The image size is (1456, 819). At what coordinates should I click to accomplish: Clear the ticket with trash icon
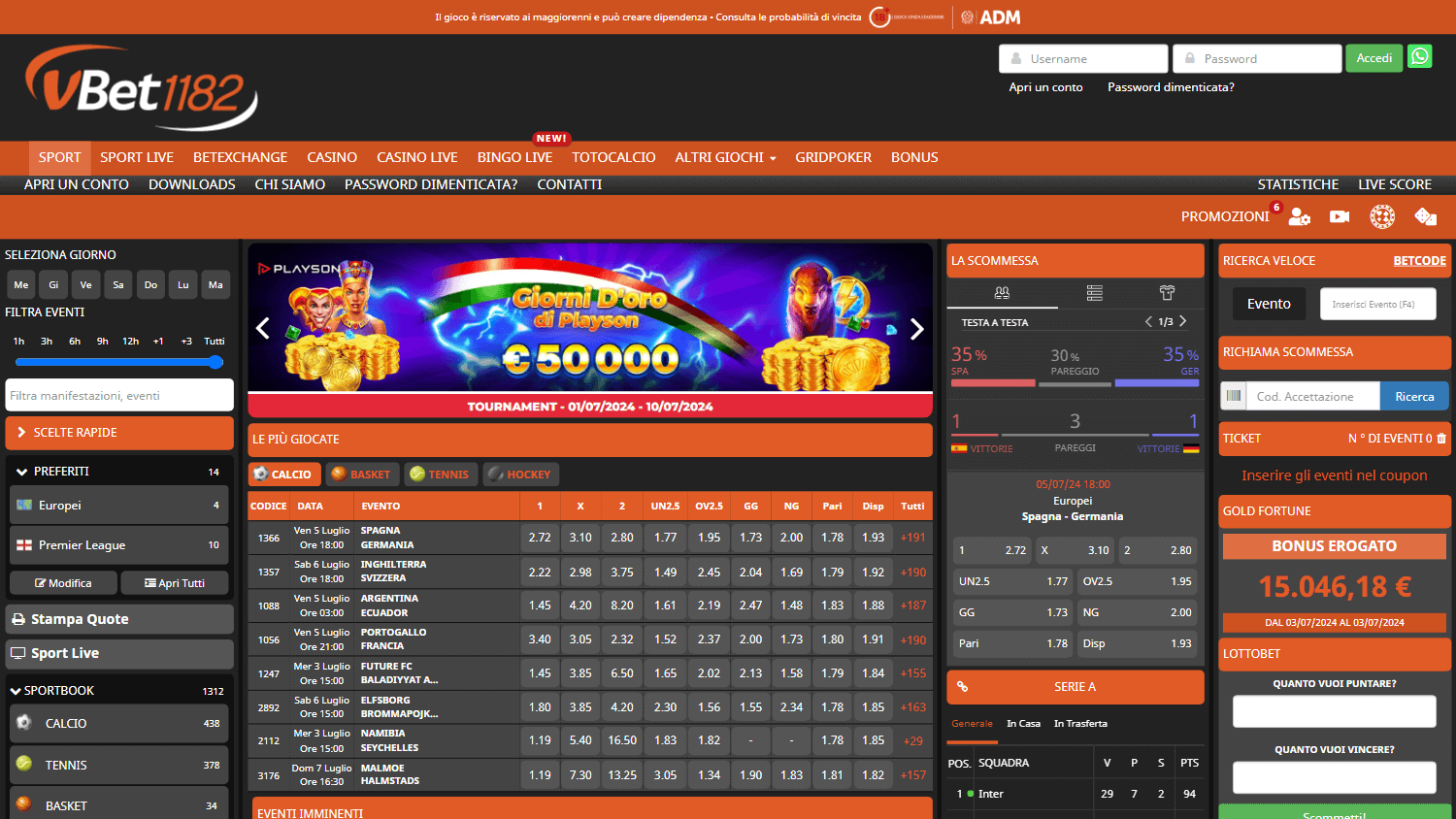[x=1440, y=439]
